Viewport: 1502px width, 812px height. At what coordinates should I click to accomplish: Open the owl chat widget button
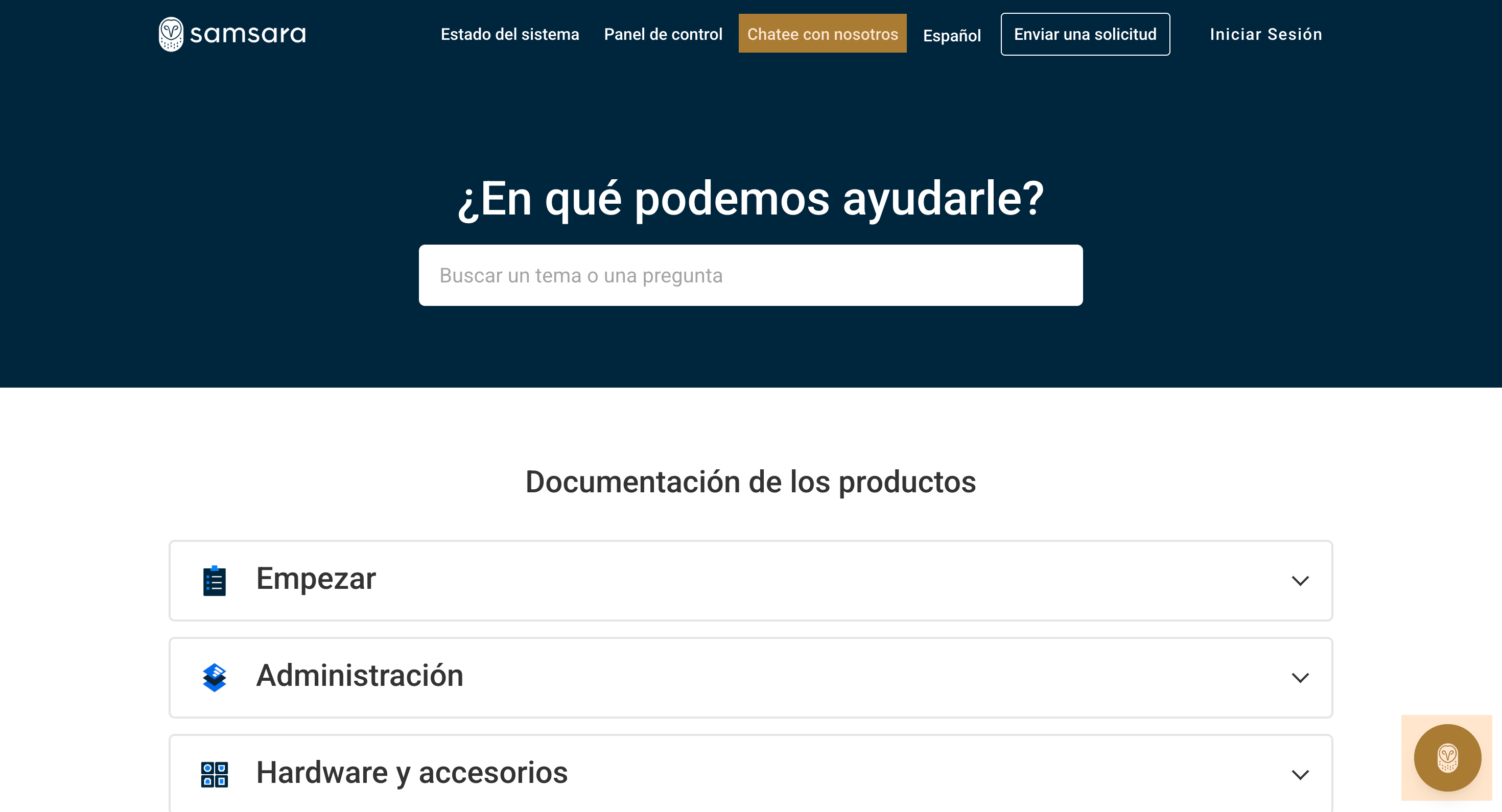click(x=1447, y=757)
